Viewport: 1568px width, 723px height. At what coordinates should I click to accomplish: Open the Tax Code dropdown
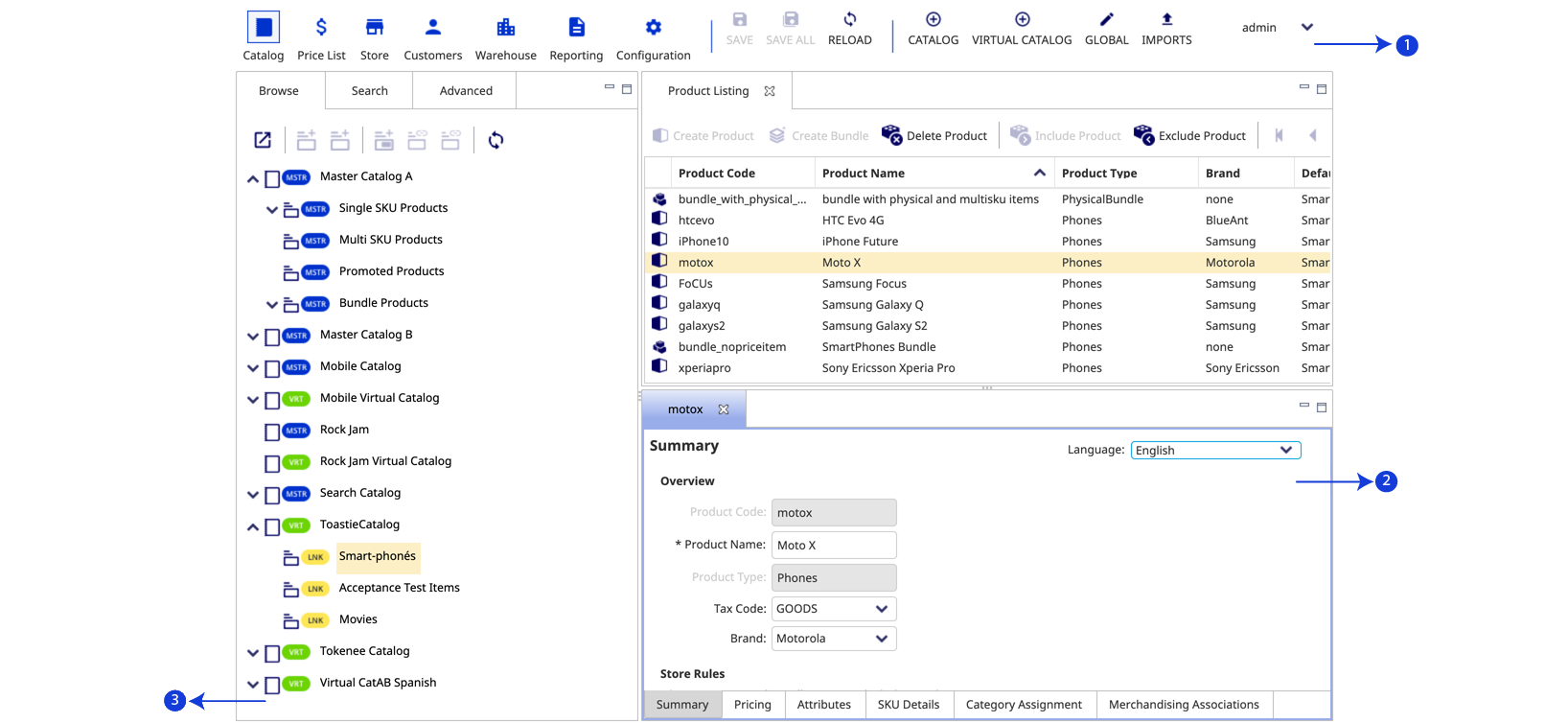pyautogui.click(x=834, y=609)
